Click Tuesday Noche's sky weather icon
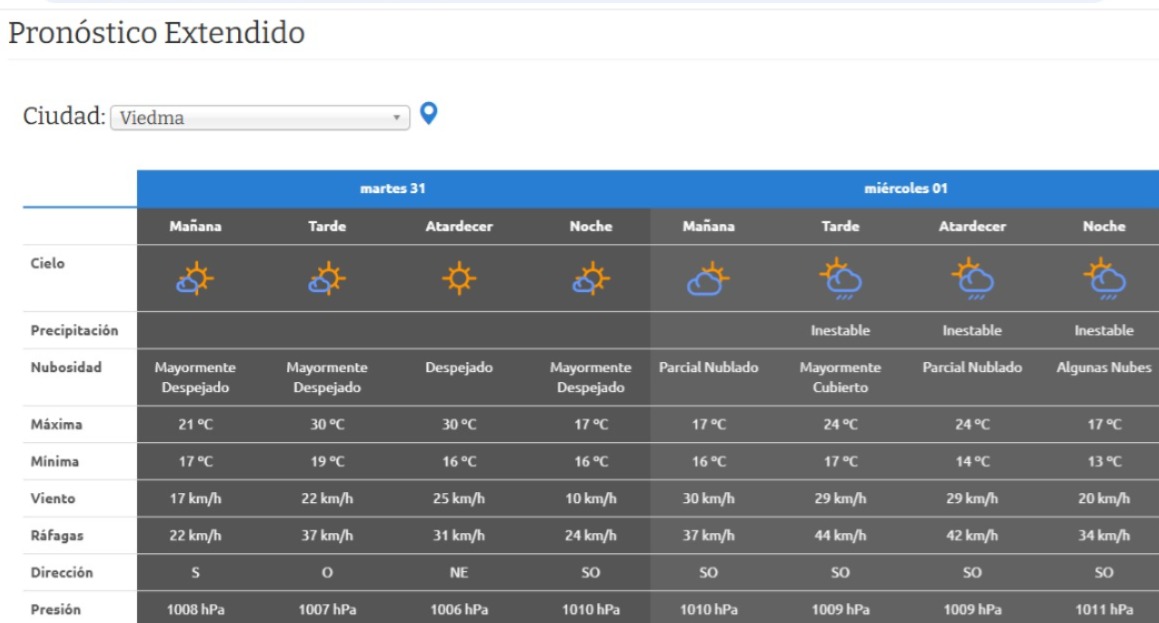The image size is (1159, 623). pos(591,279)
